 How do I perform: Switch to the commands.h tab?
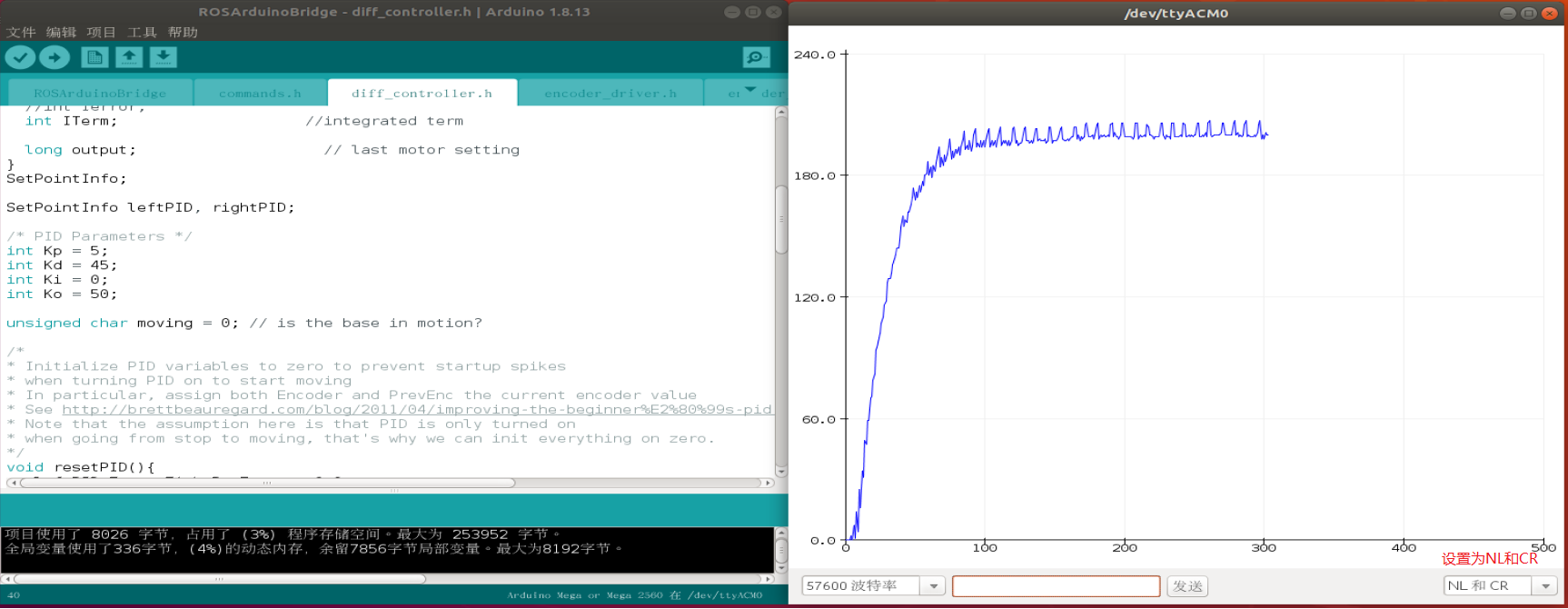point(260,93)
